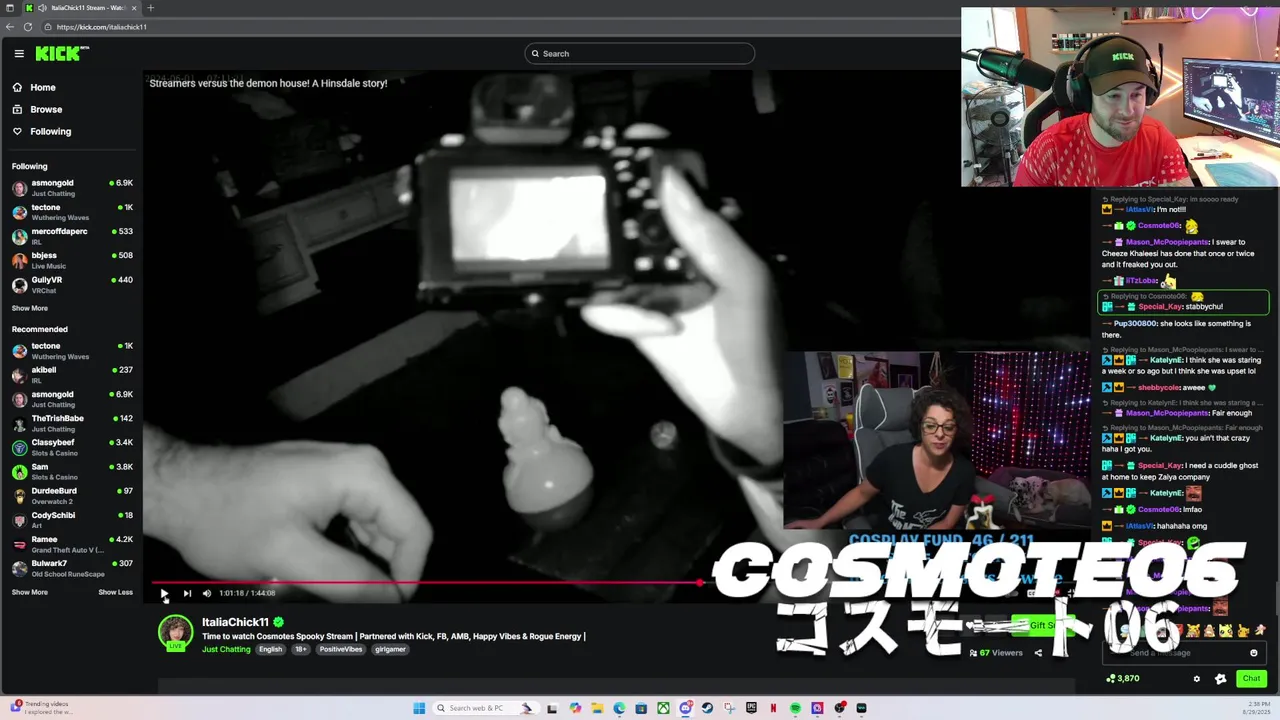Go to Home in sidebar

click(x=34, y=87)
